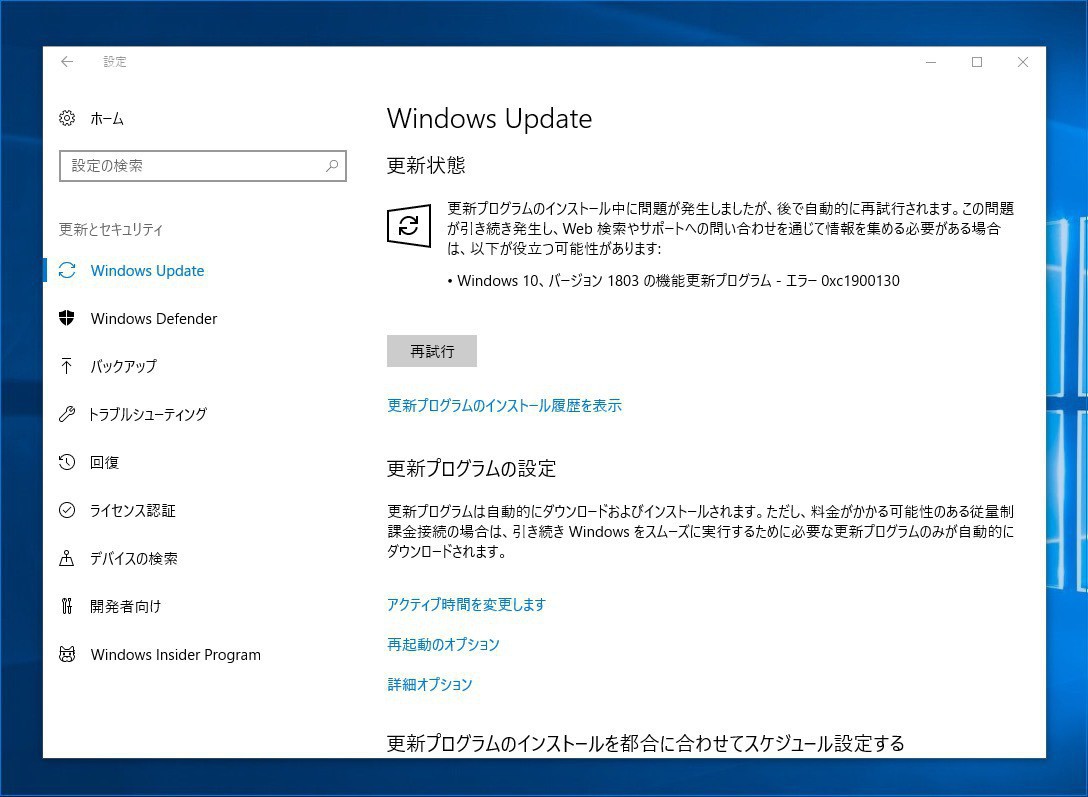The width and height of the screenshot is (1088, 797).
Task: Minimize the Settings window
Action: (x=931, y=62)
